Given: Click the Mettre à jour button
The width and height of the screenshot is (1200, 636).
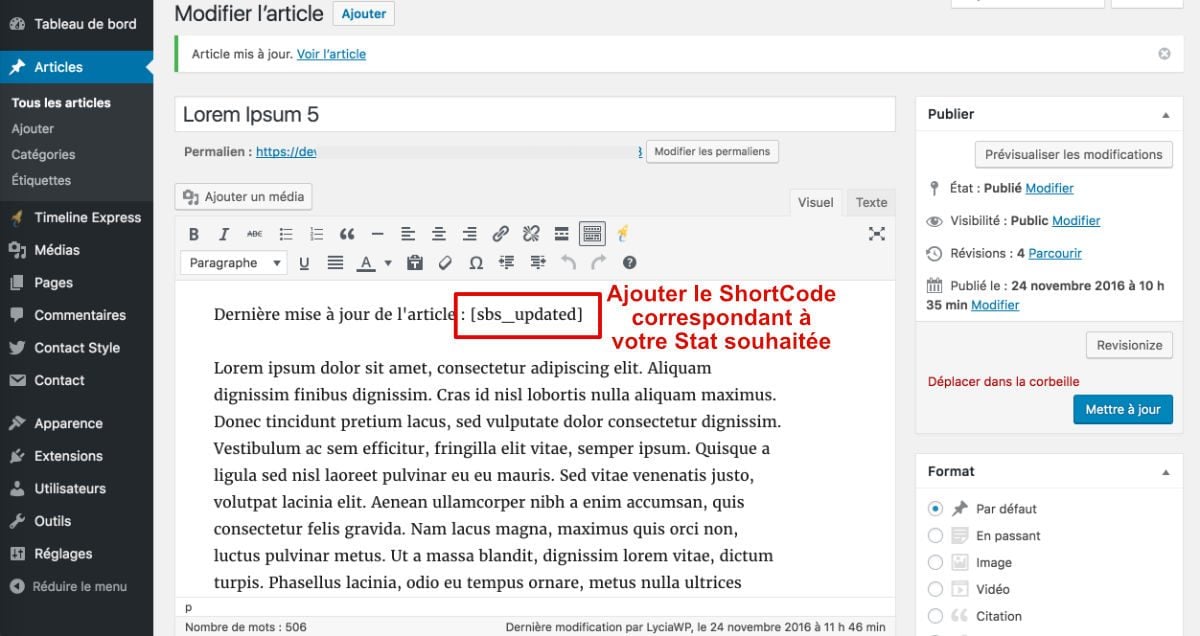Looking at the screenshot, I should click(1123, 409).
